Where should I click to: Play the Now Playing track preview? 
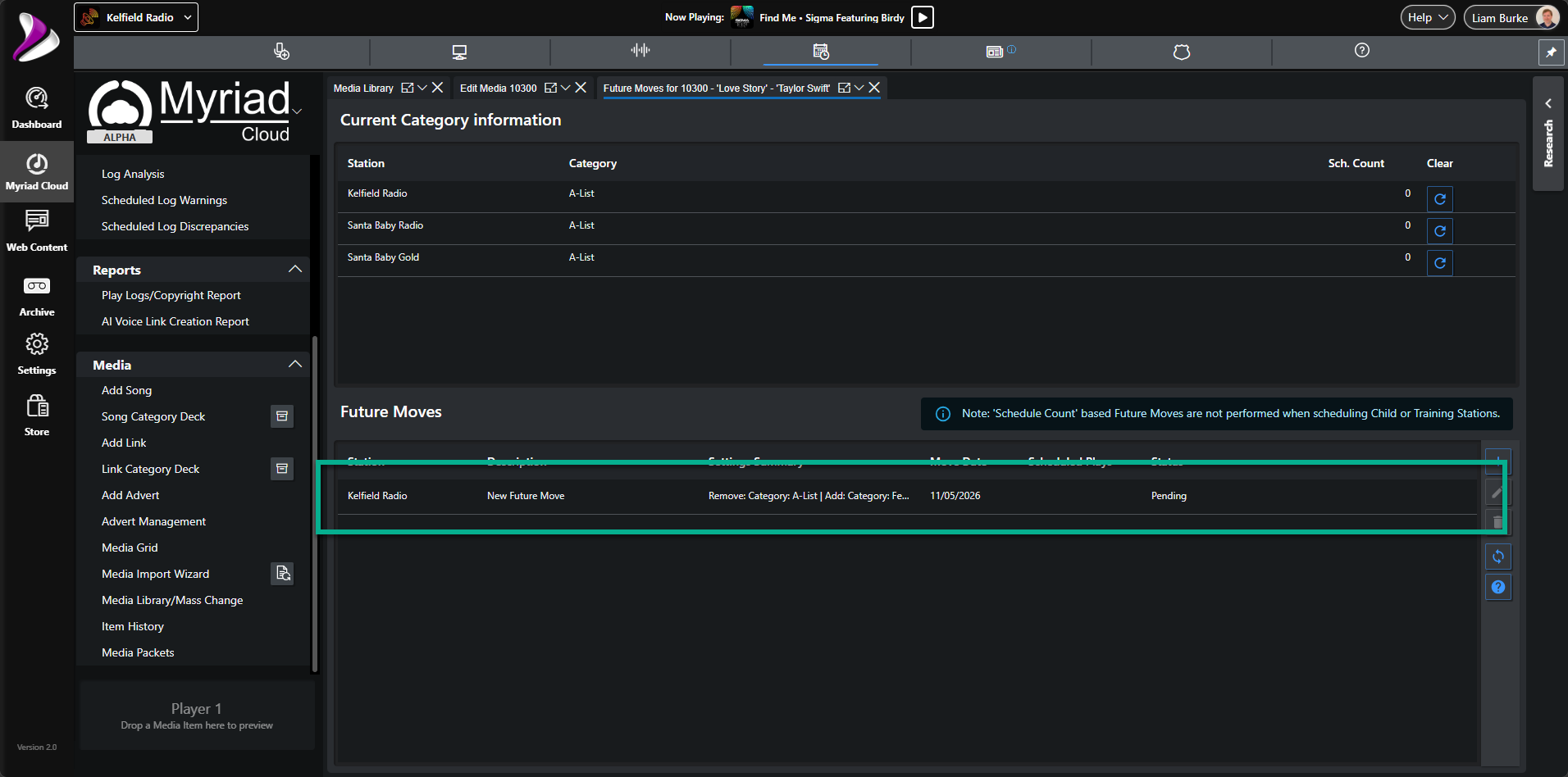click(923, 17)
